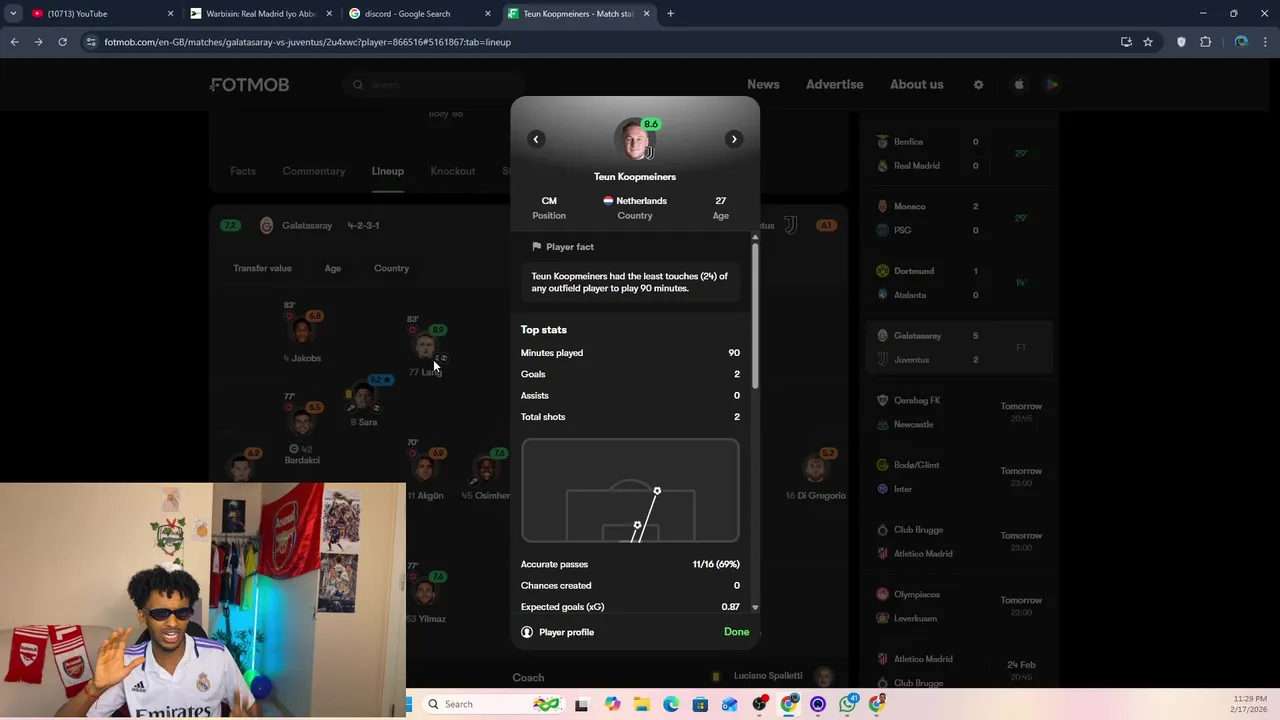Open browser extensions puzzle icon
The image size is (1280, 720).
click(x=1205, y=42)
